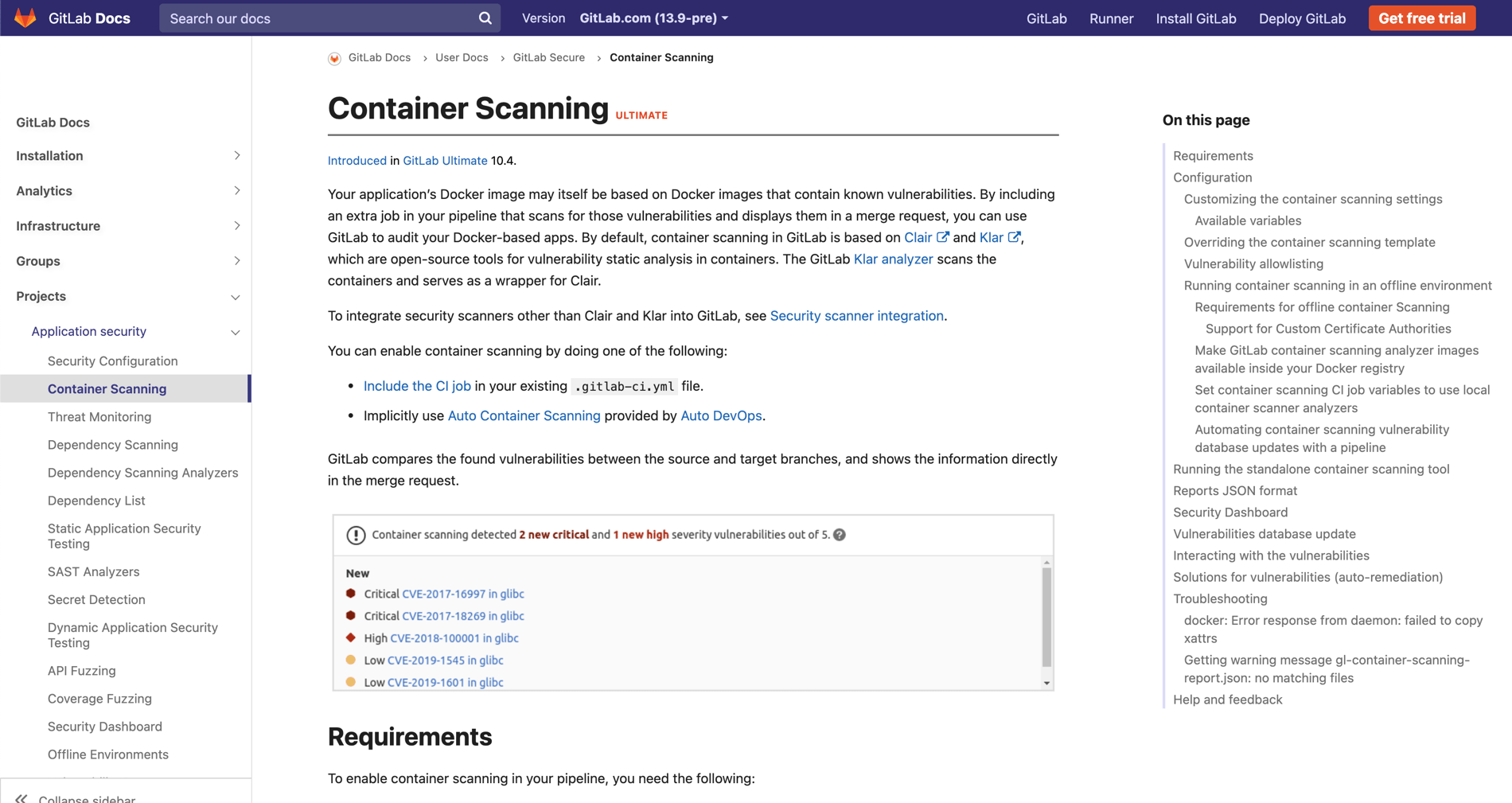
Task: Click the external link icon beside Klar
Action: coord(1014,237)
